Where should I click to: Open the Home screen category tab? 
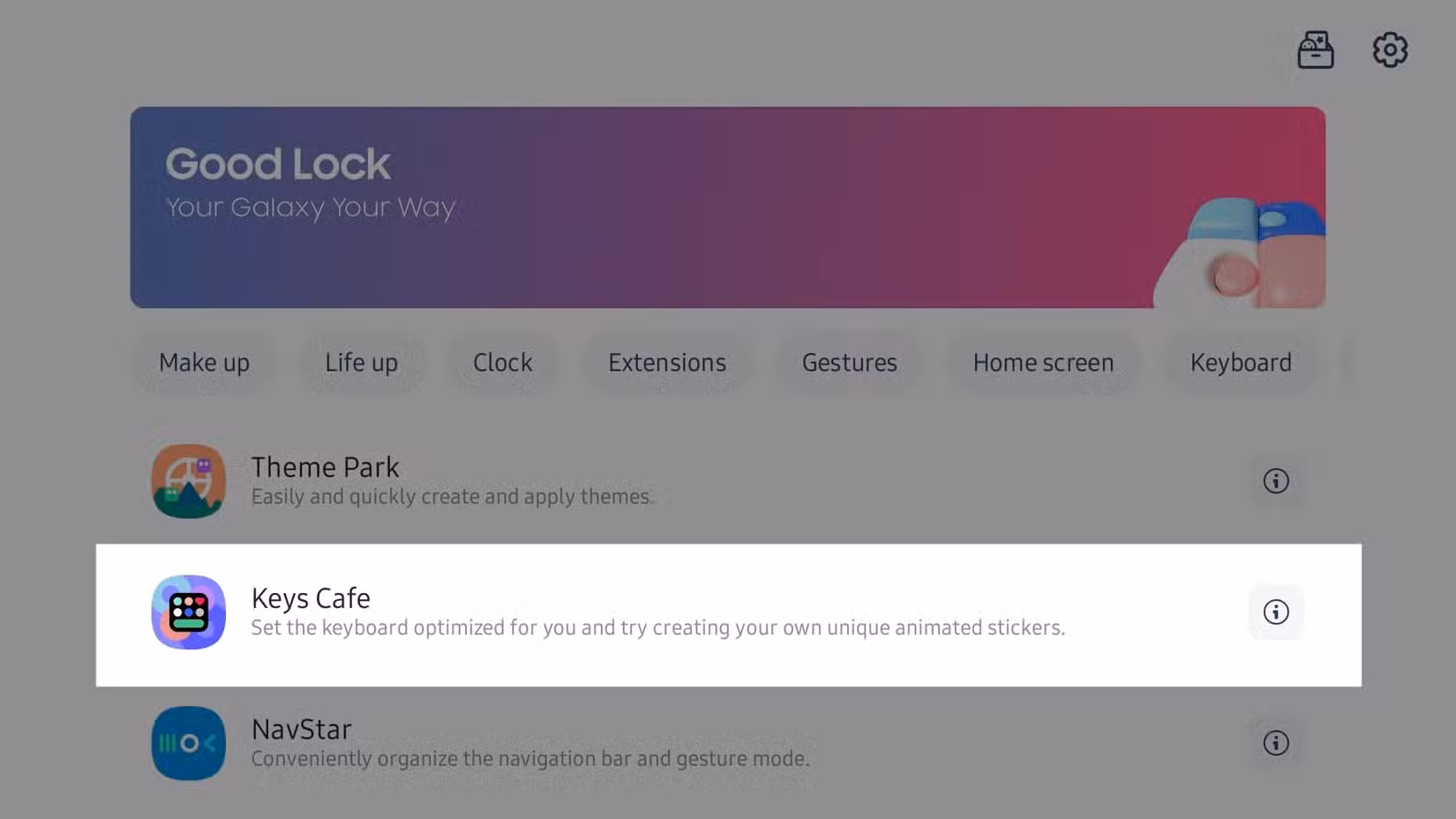1043,363
